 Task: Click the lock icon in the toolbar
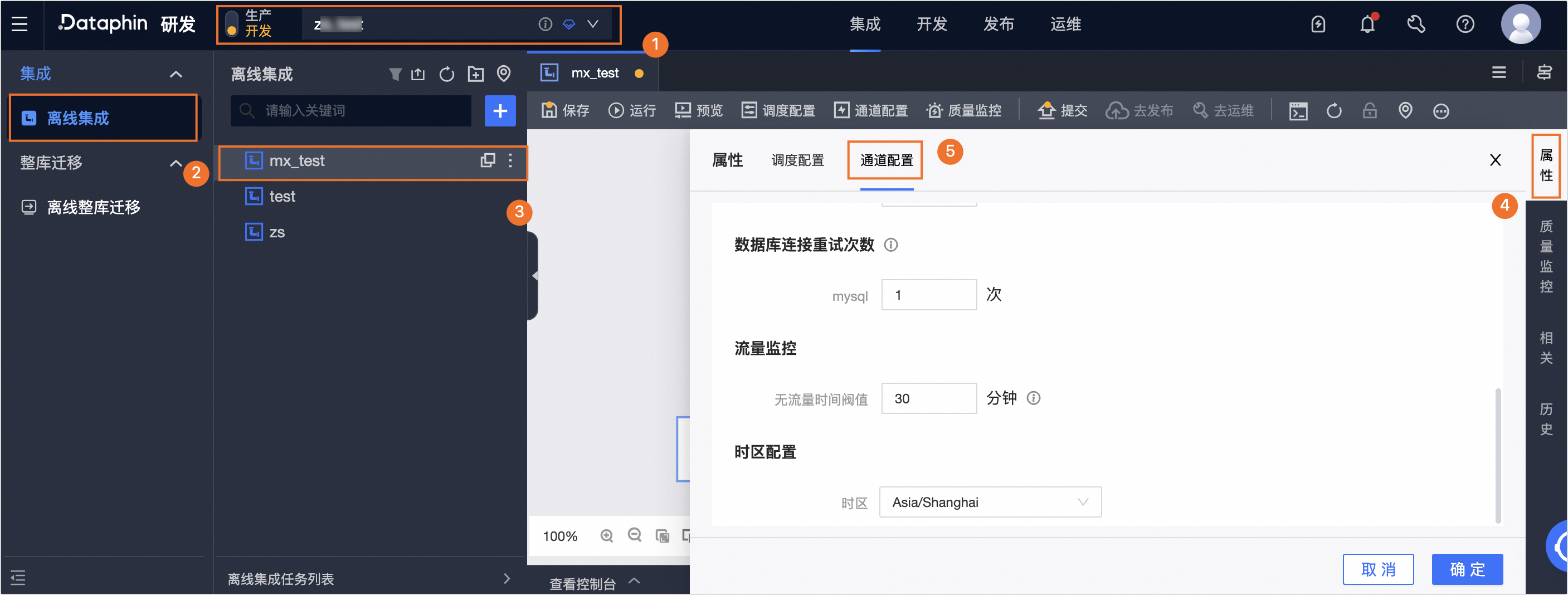1370,111
